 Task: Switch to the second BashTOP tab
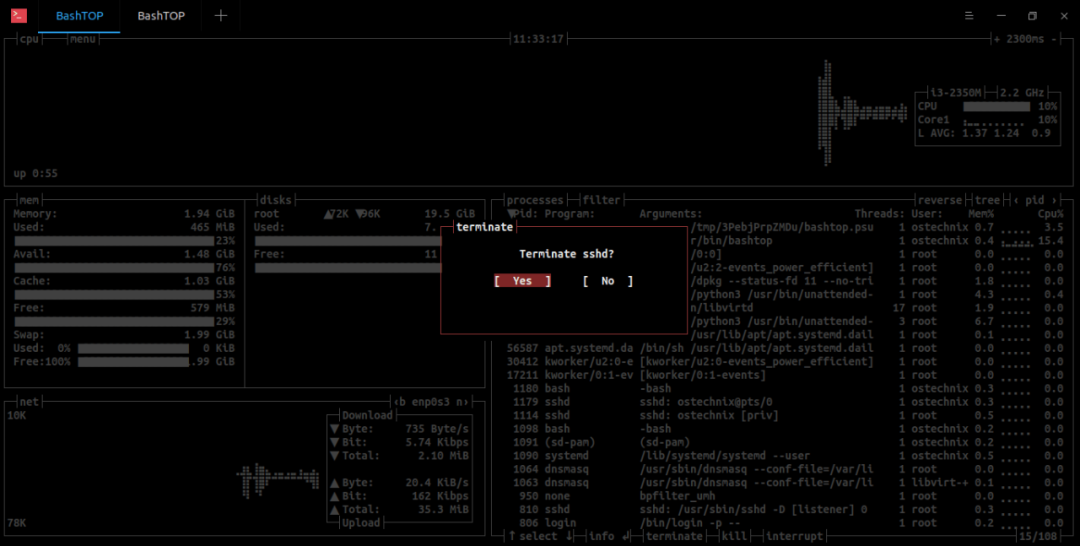(161, 16)
